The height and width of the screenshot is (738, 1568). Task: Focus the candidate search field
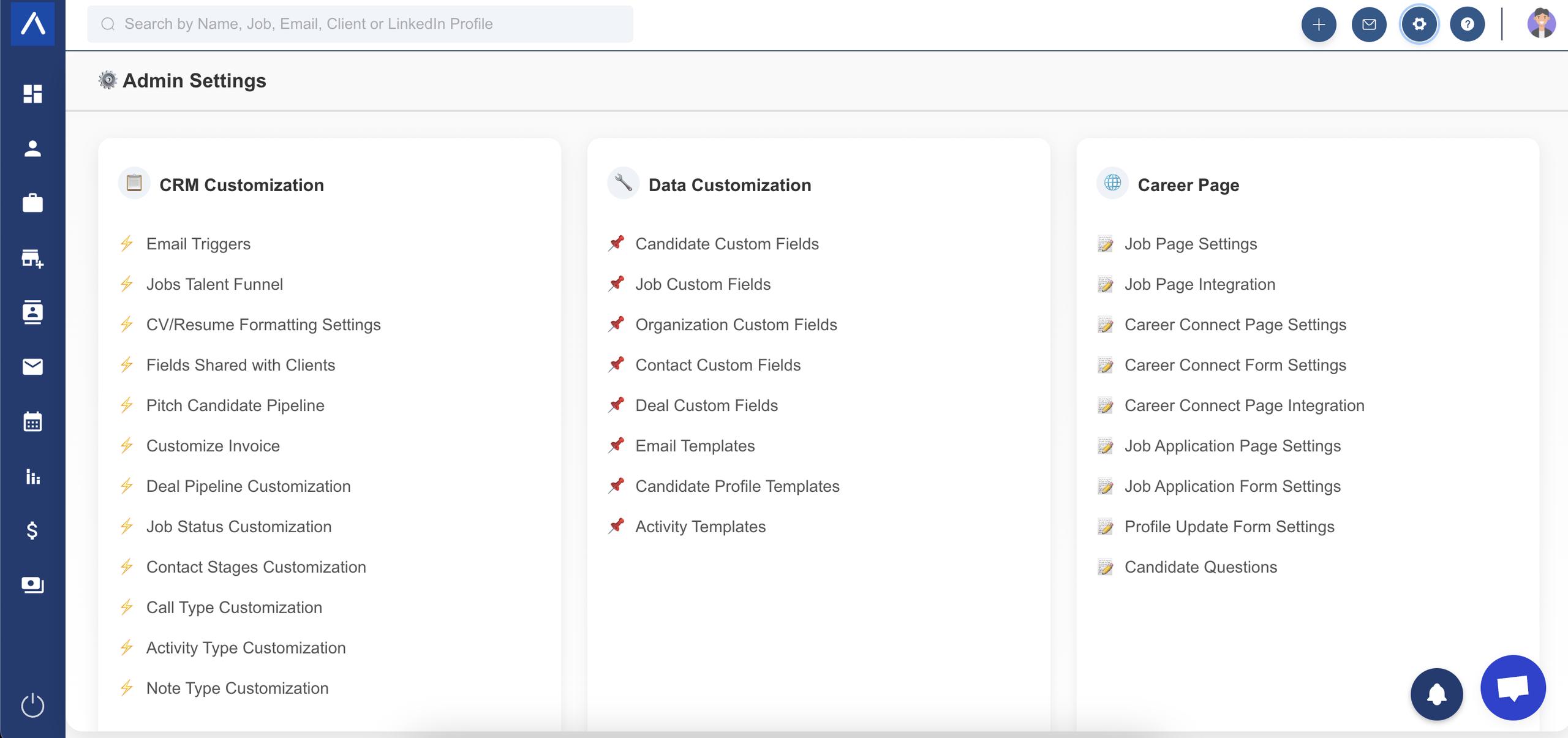[x=360, y=24]
